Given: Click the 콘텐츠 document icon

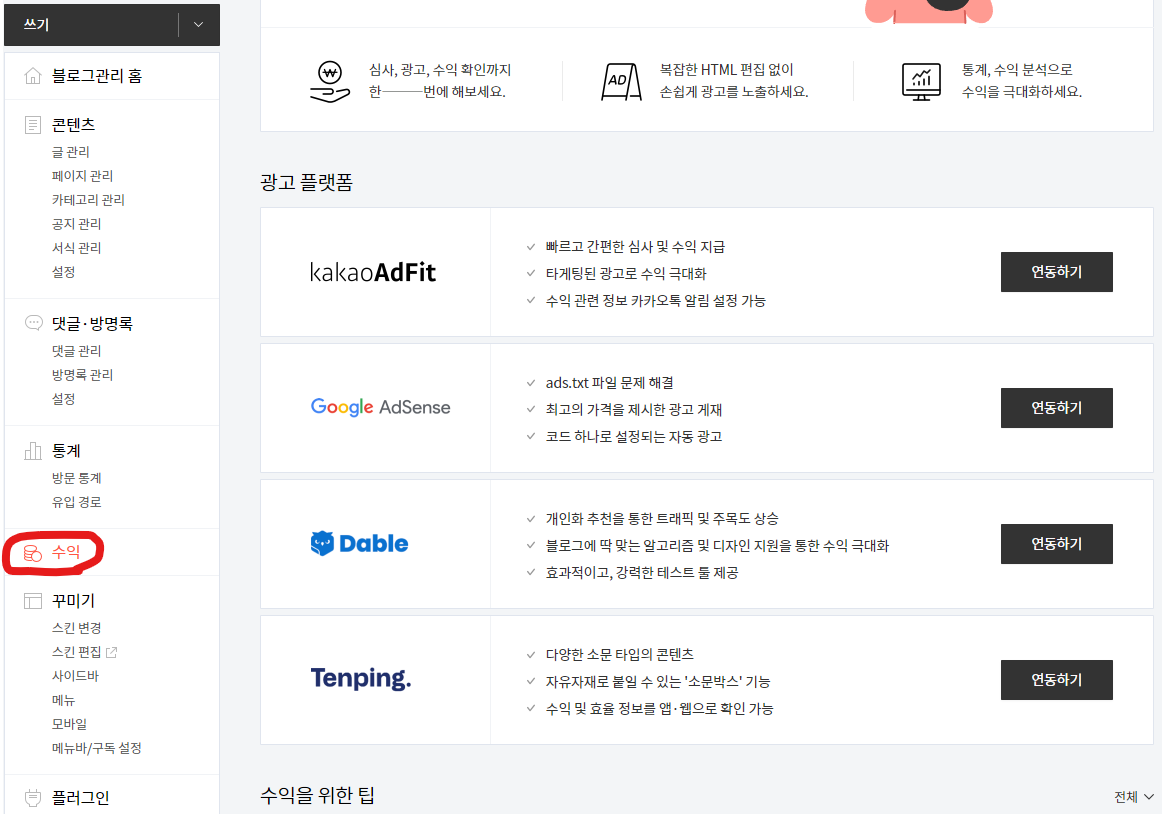Looking at the screenshot, I should pyautogui.click(x=33, y=125).
